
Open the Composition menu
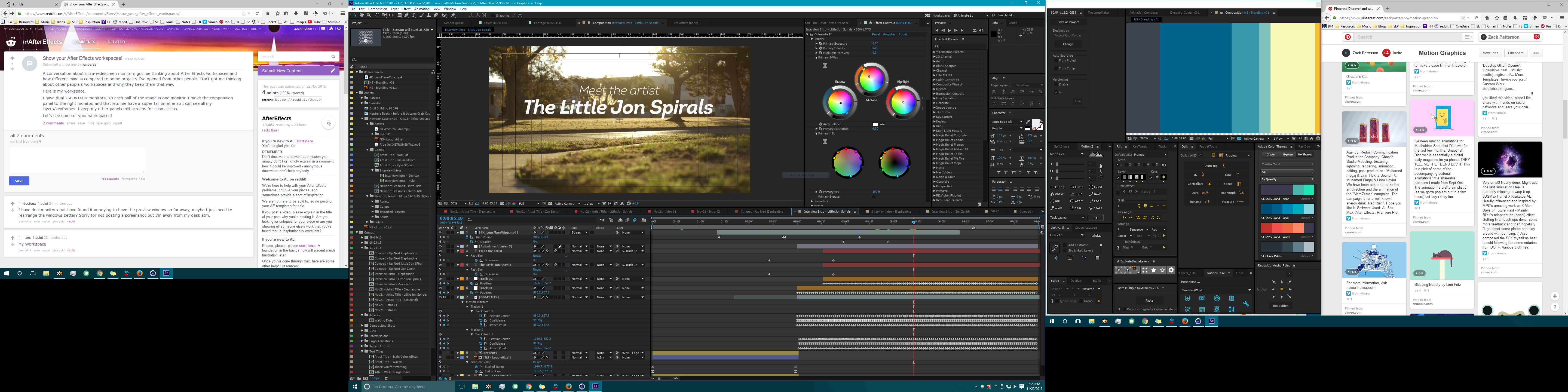point(378,9)
